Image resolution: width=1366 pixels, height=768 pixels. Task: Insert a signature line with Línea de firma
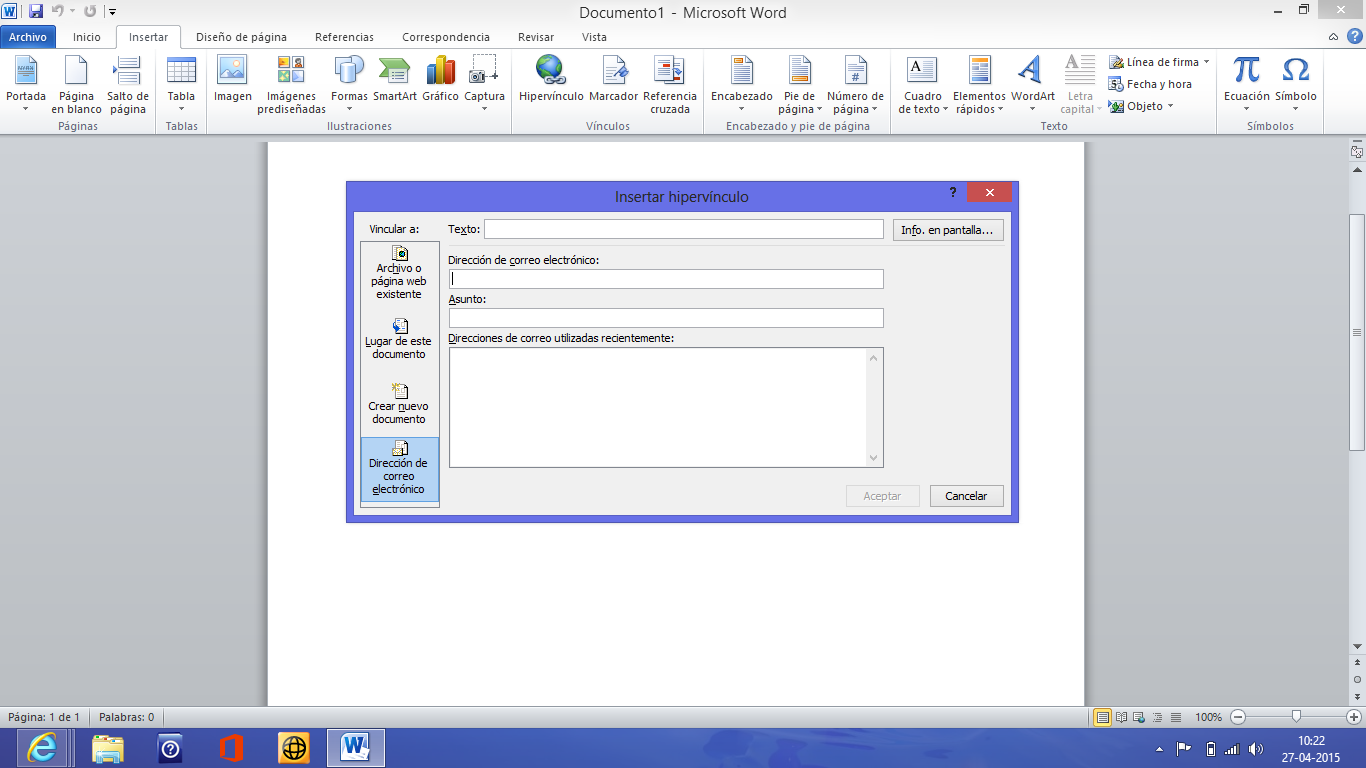(1159, 62)
